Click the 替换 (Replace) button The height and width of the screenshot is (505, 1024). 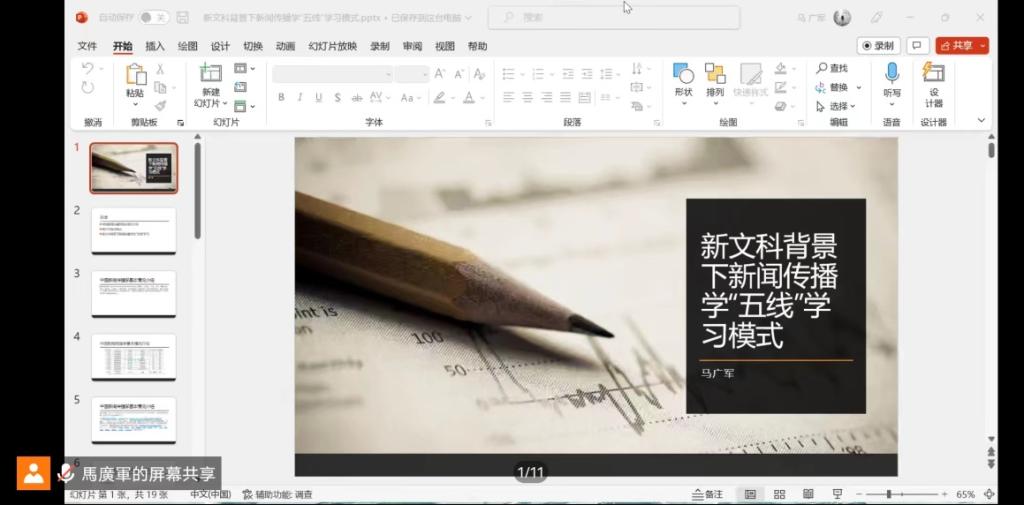pyautogui.click(x=836, y=87)
